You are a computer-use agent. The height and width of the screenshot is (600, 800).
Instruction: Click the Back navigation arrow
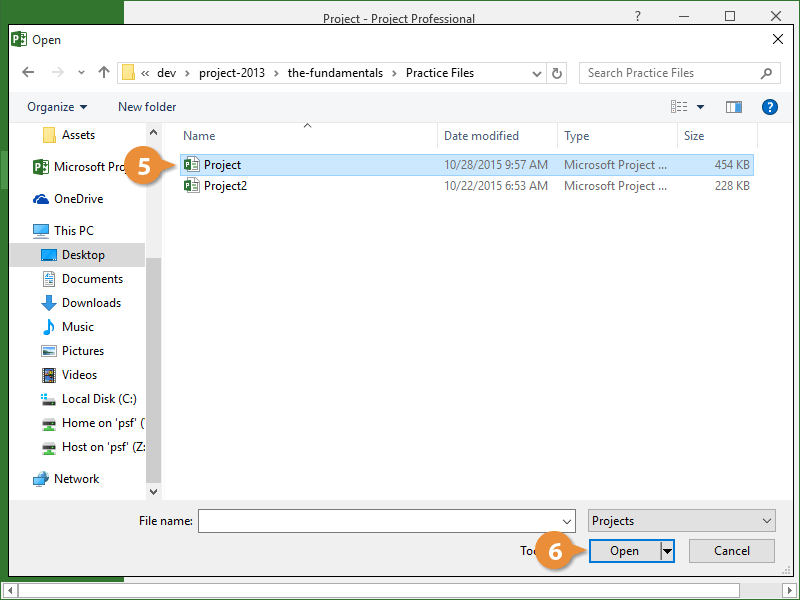coord(28,73)
